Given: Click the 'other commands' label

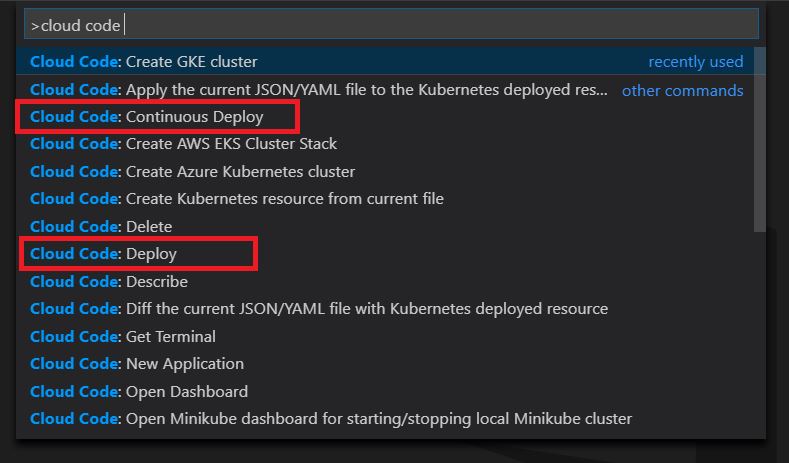Looking at the screenshot, I should pos(682,90).
